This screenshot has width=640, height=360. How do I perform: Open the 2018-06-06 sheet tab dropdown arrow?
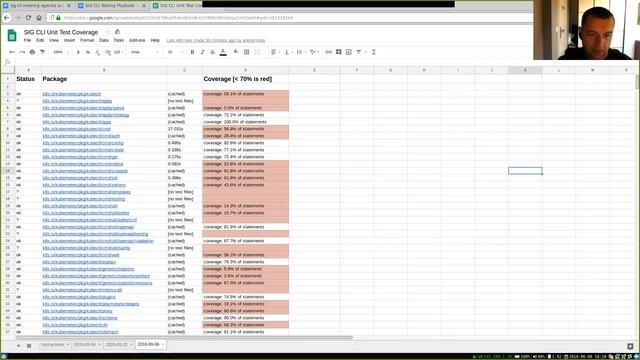point(162,345)
